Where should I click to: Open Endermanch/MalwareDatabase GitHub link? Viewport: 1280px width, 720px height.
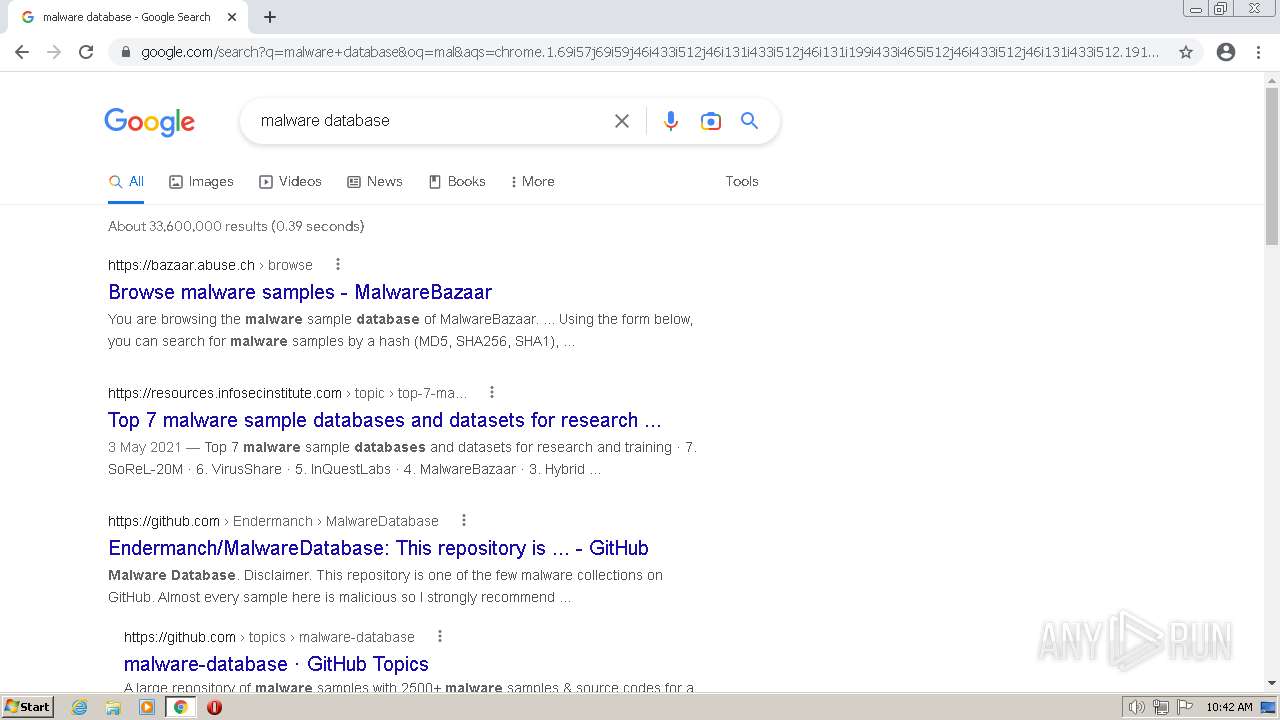[378, 548]
